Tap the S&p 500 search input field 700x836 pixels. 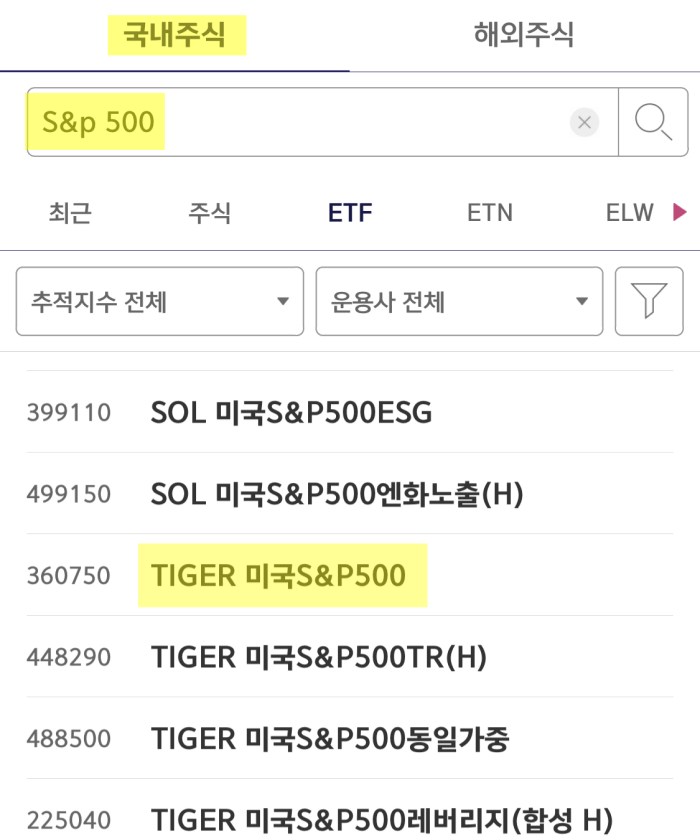[x=300, y=121]
